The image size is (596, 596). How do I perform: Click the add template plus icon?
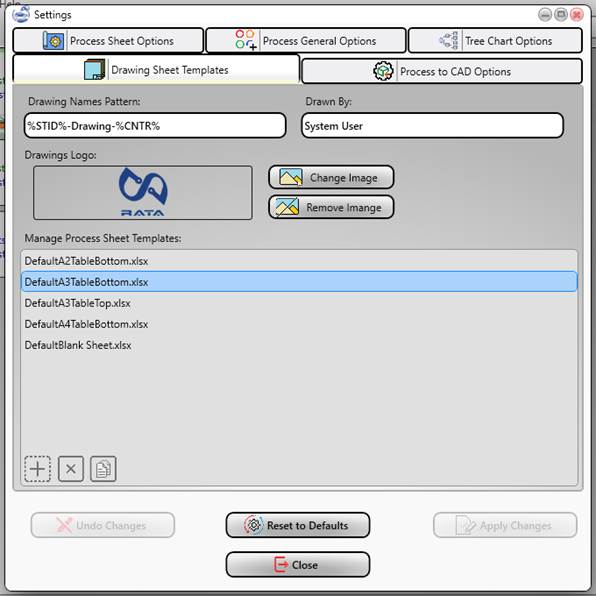point(37,469)
